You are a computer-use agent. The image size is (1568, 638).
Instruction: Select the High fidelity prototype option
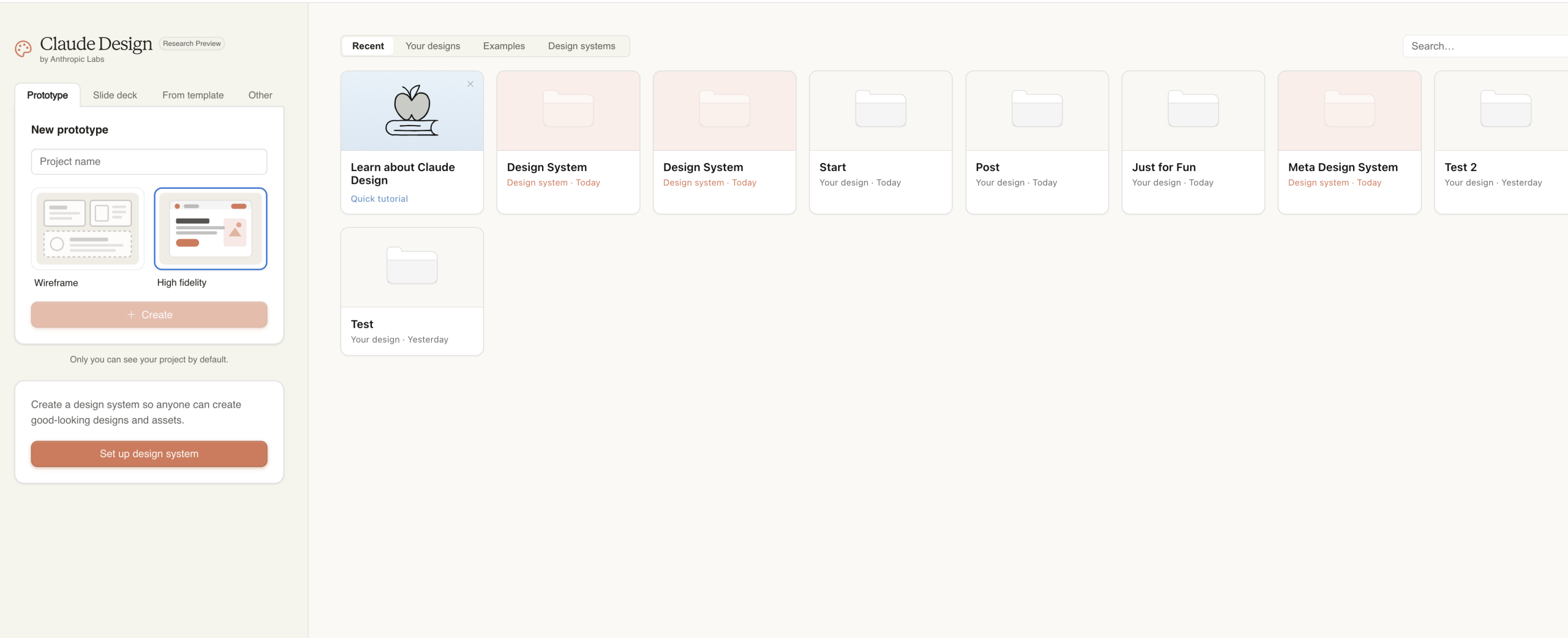[x=210, y=229]
